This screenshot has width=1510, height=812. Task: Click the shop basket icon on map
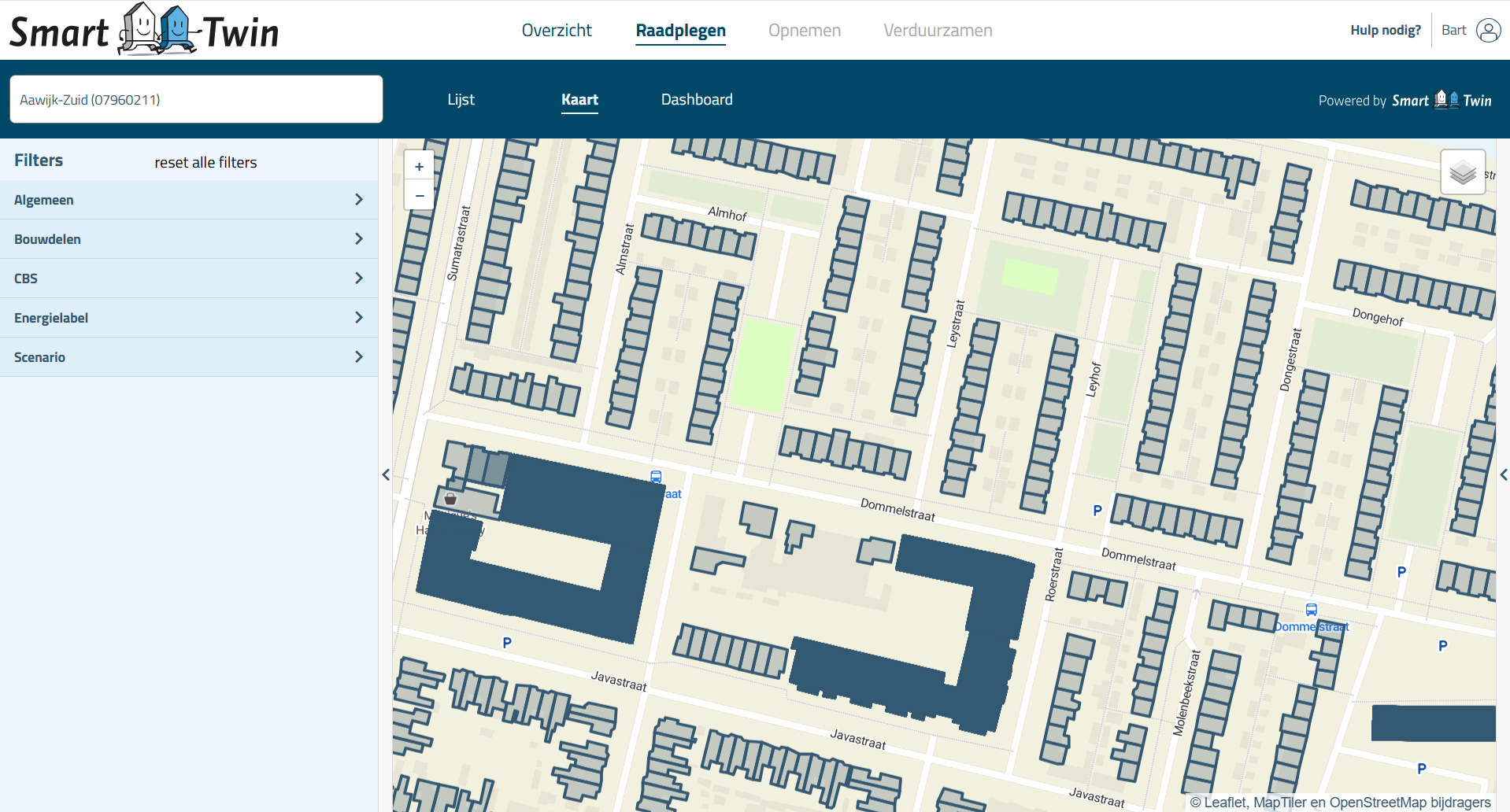pyautogui.click(x=450, y=499)
